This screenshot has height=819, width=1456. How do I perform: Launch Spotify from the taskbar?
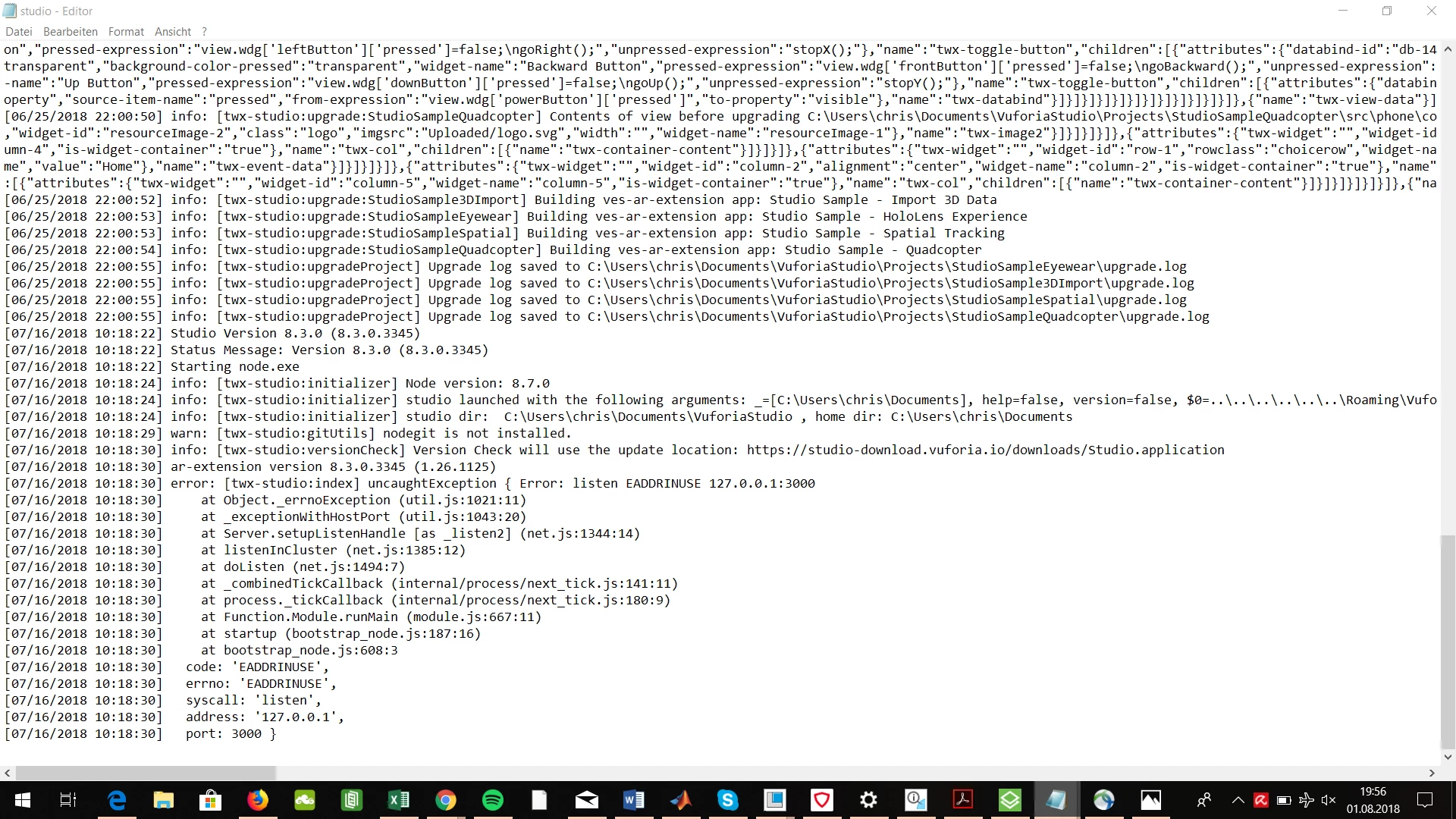(x=493, y=800)
